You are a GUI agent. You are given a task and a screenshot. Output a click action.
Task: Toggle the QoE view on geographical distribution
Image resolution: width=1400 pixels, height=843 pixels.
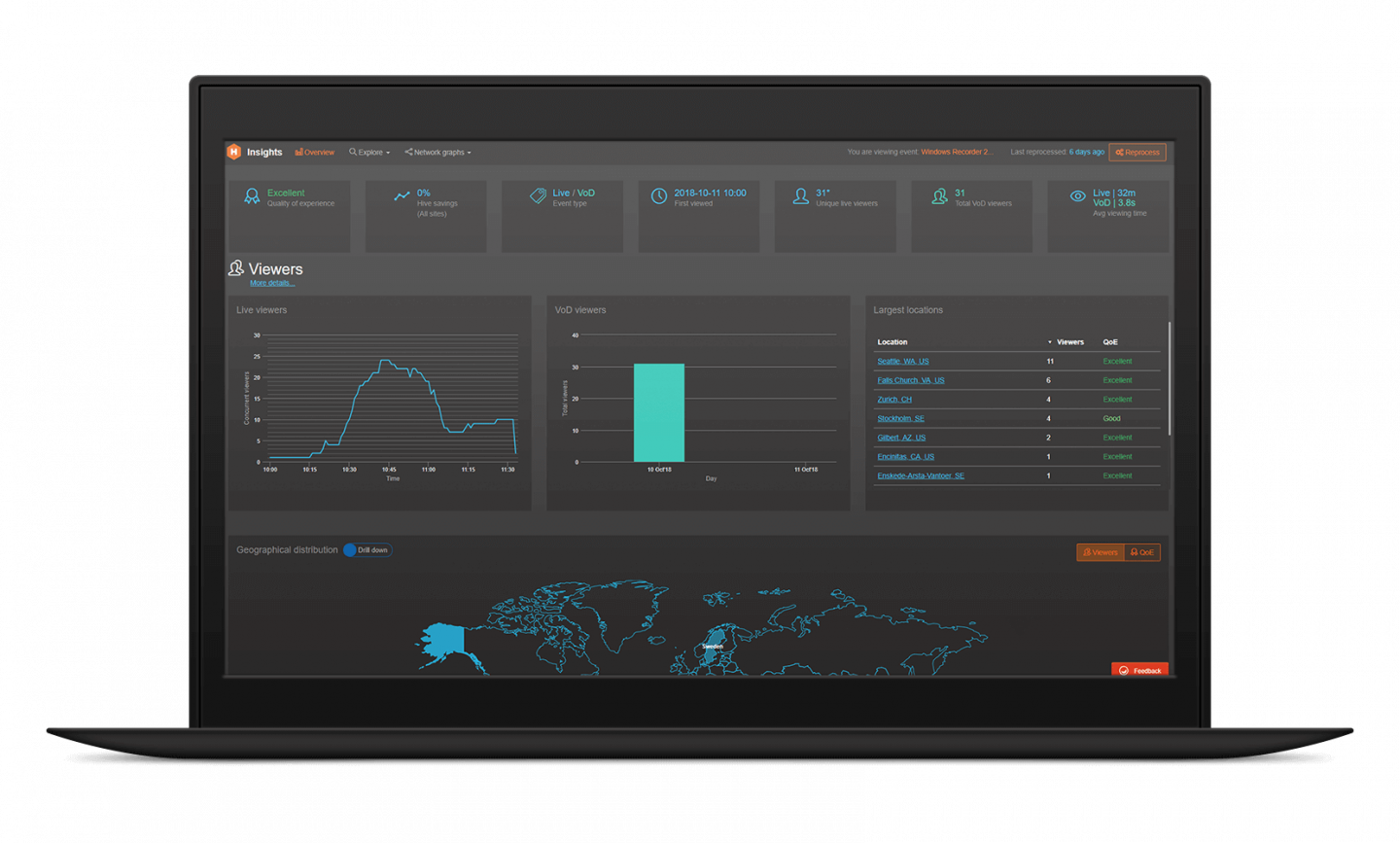[x=1141, y=551]
